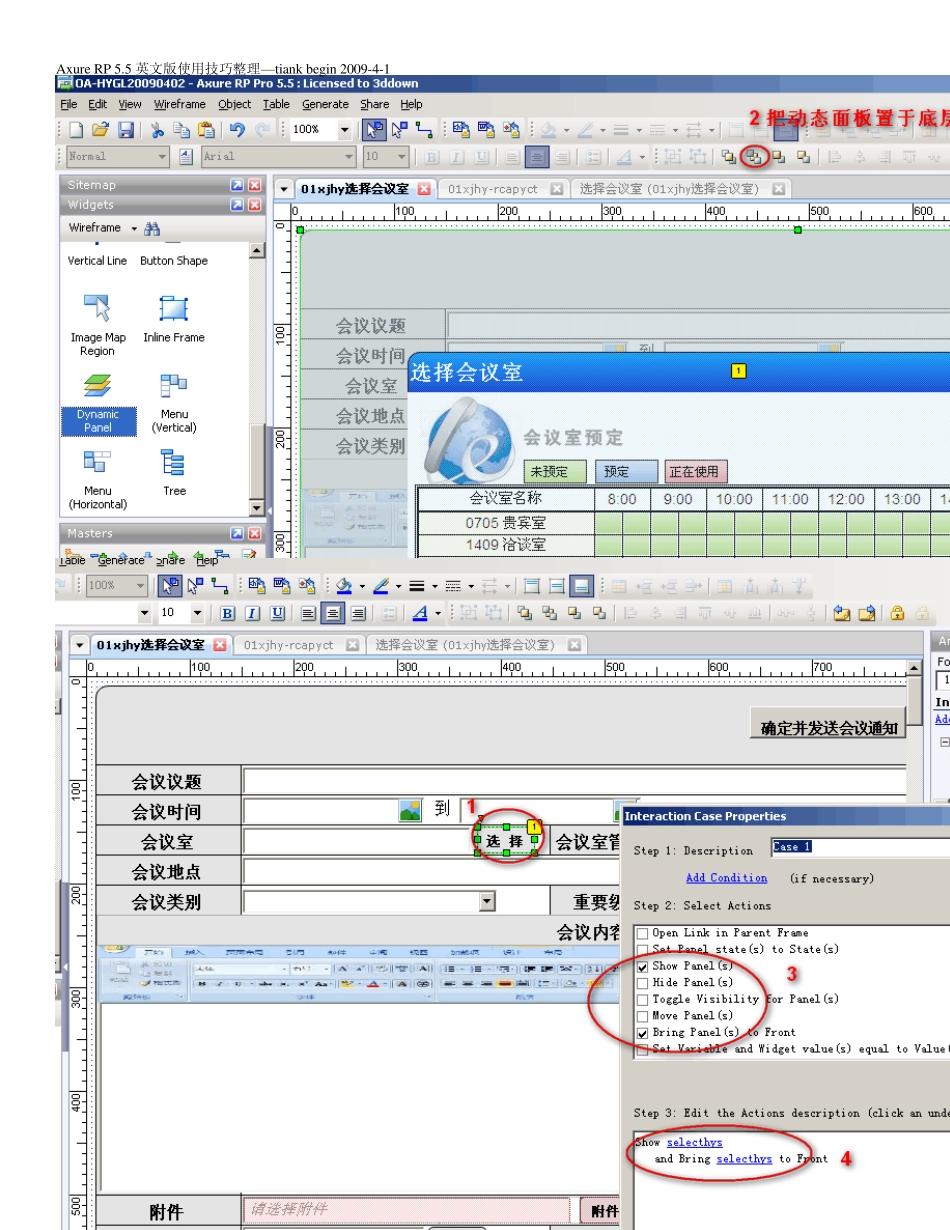
Task: Click the 选 择 button
Action: click(x=506, y=842)
